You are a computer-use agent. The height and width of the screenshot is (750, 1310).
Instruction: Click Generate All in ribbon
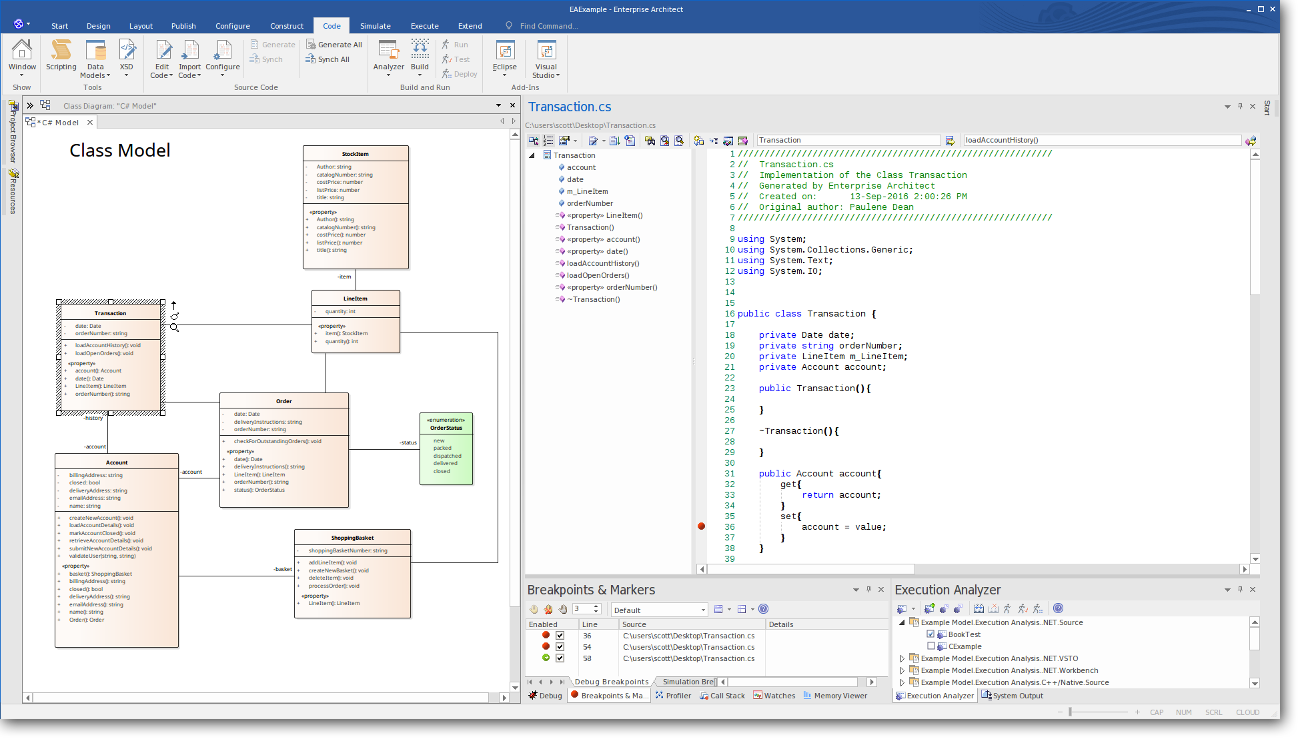(x=335, y=44)
